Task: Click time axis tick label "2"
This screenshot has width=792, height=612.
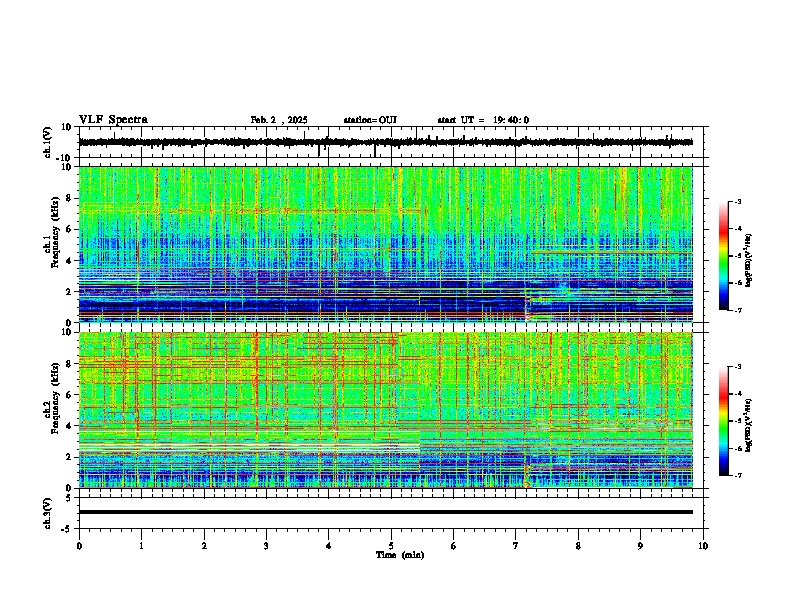Action: (x=204, y=546)
